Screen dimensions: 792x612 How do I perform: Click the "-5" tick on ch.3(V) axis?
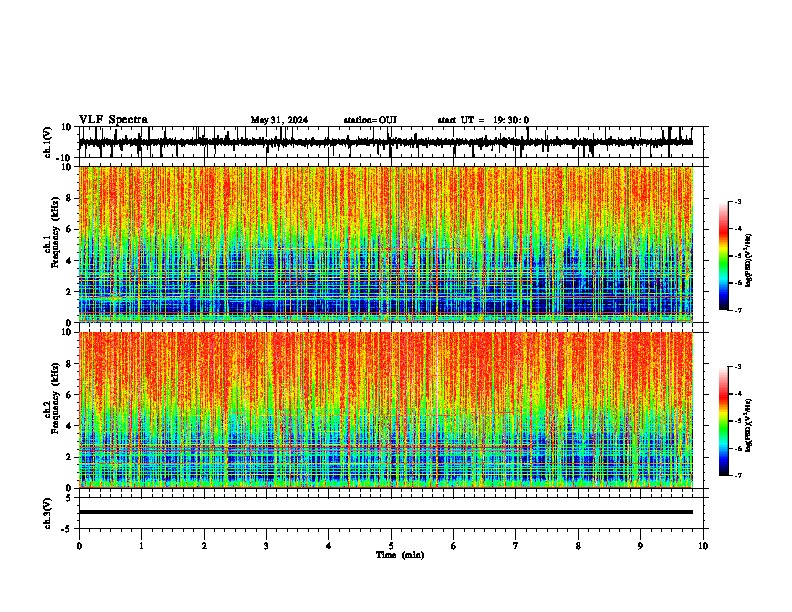point(67,529)
